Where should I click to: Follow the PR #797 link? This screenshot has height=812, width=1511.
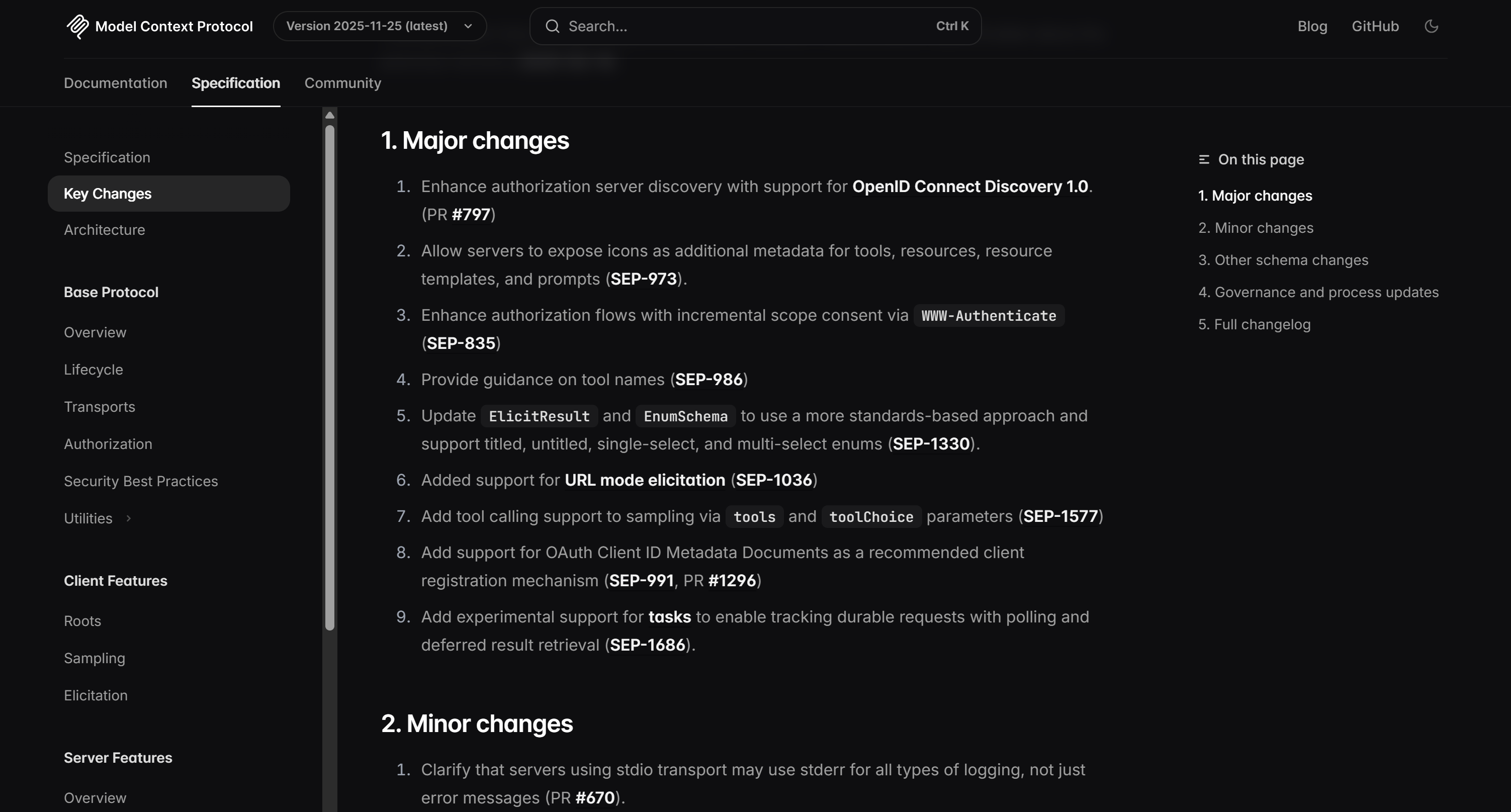[x=471, y=214]
